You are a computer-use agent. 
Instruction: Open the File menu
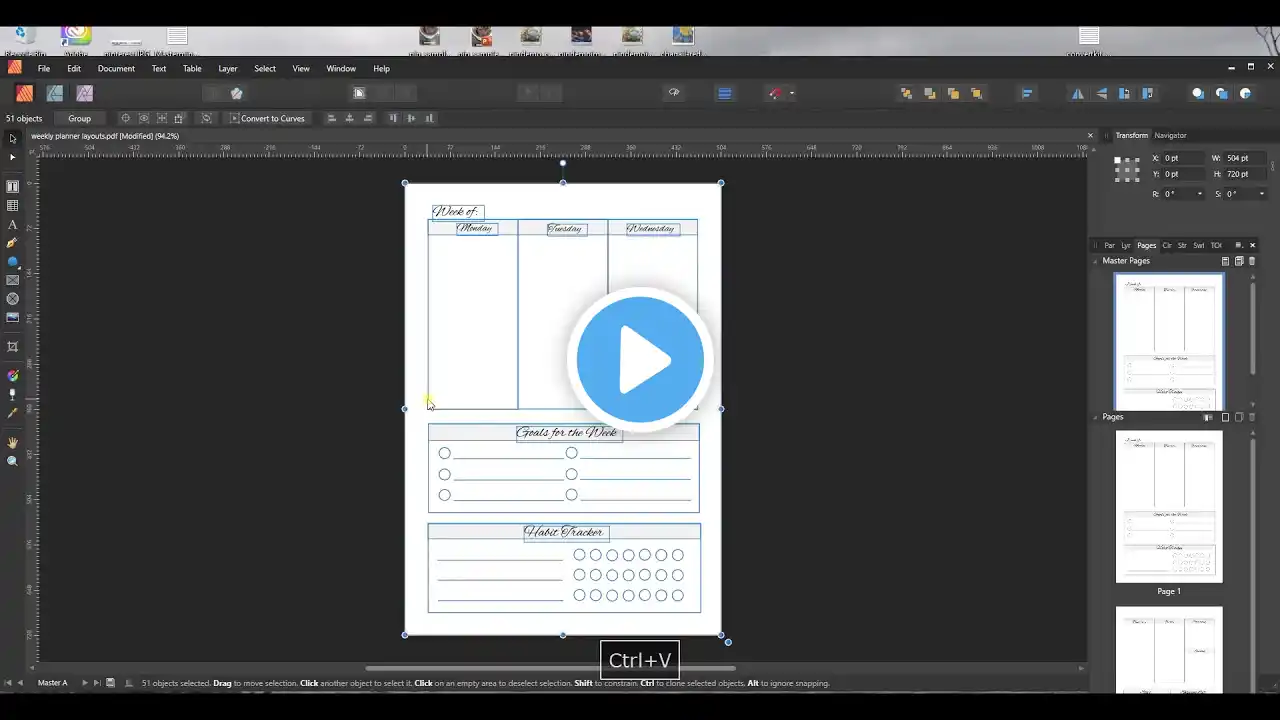point(44,69)
